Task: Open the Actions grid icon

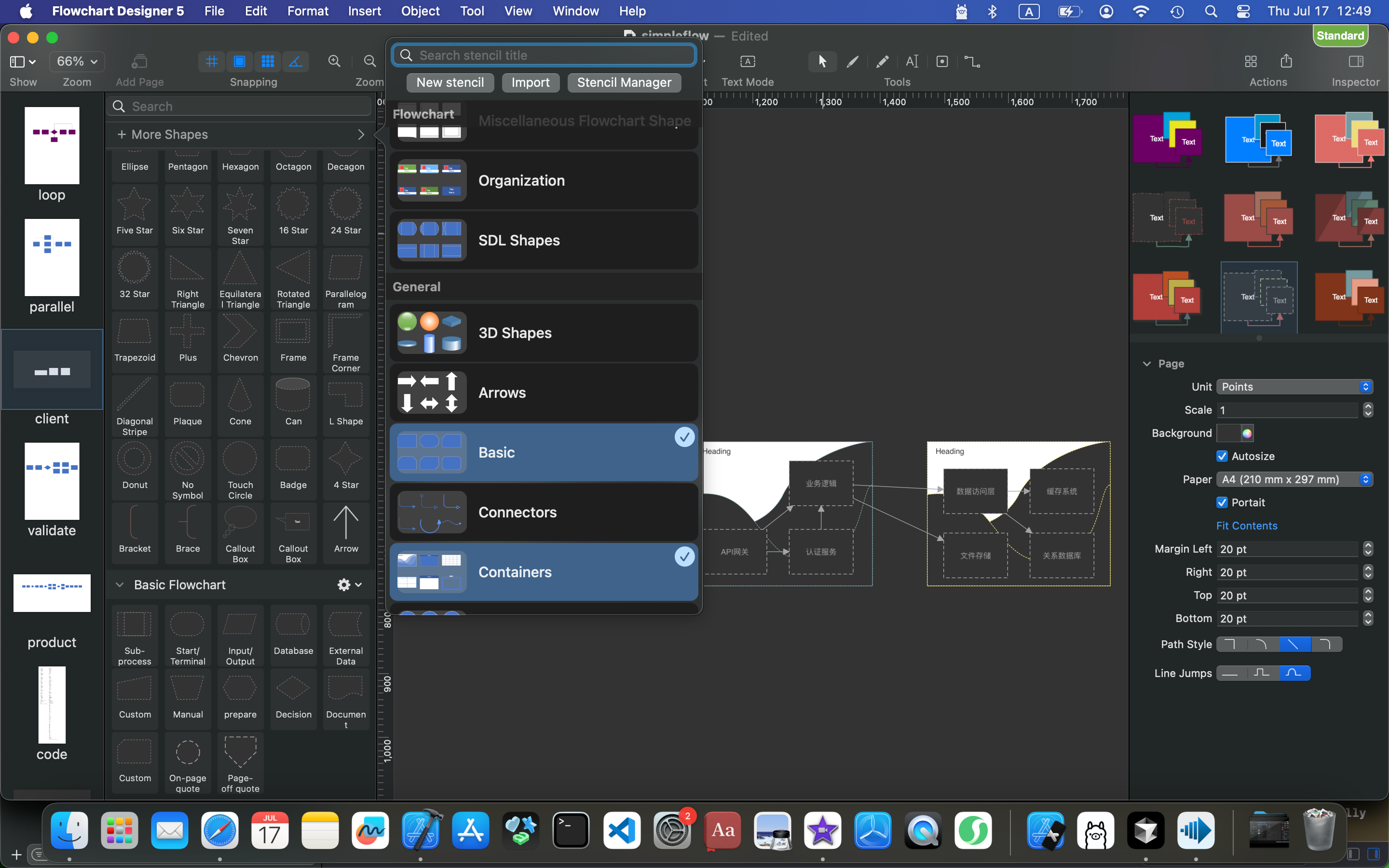Action: pos(1251,61)
